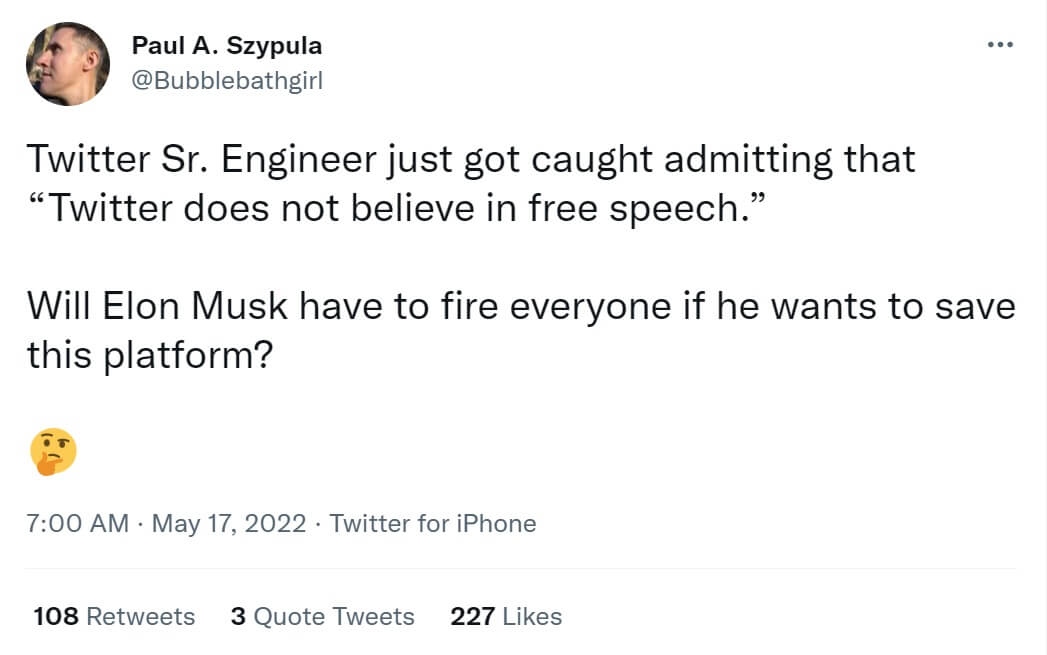This screenshot has width=1047, height=655.
Task: Click the bold 3 quote count number
Action: pyautogui.click(x=238, y=616)
